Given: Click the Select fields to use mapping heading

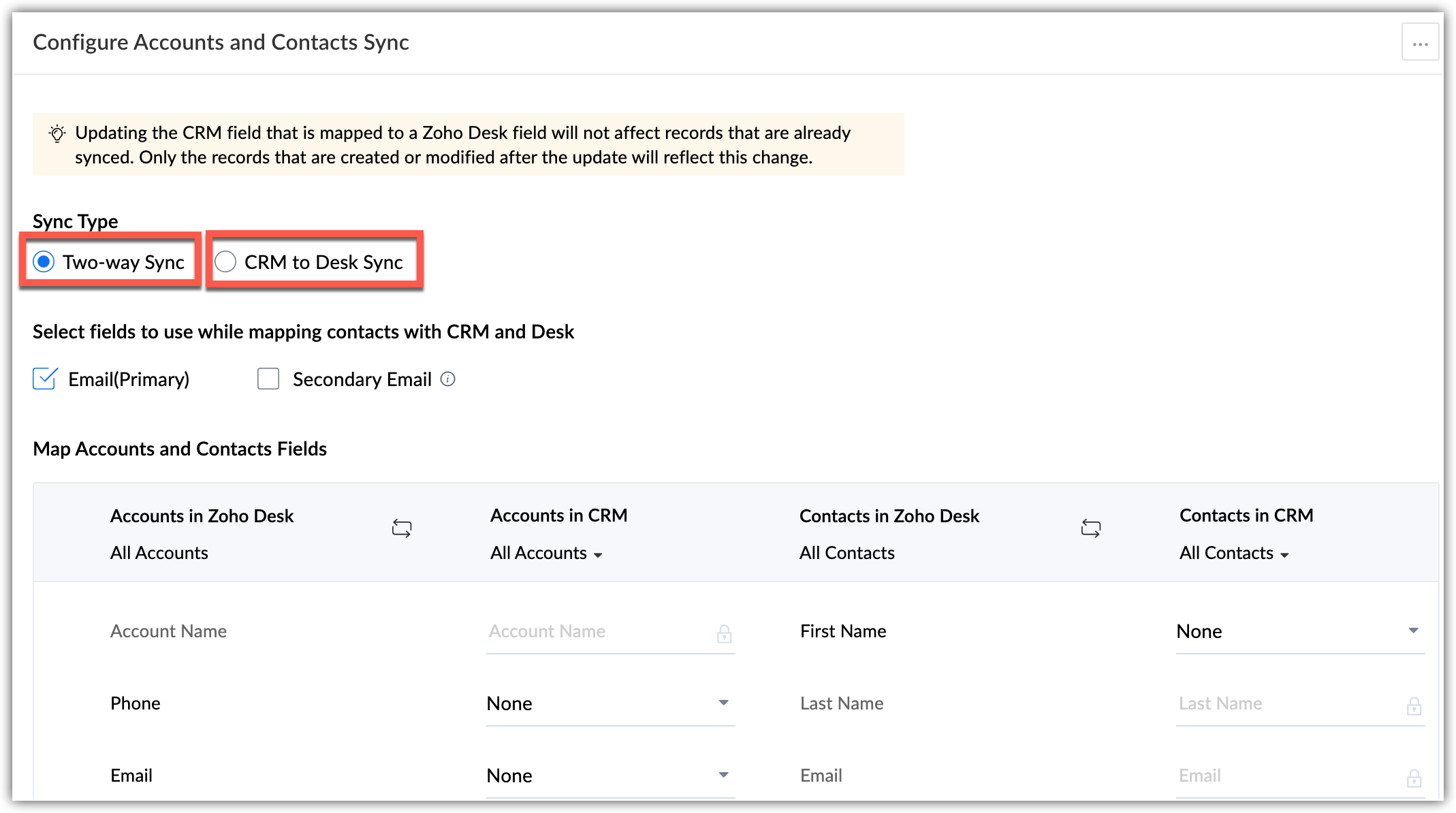Looking at the screenshot, I should click(x=303, y=332).
